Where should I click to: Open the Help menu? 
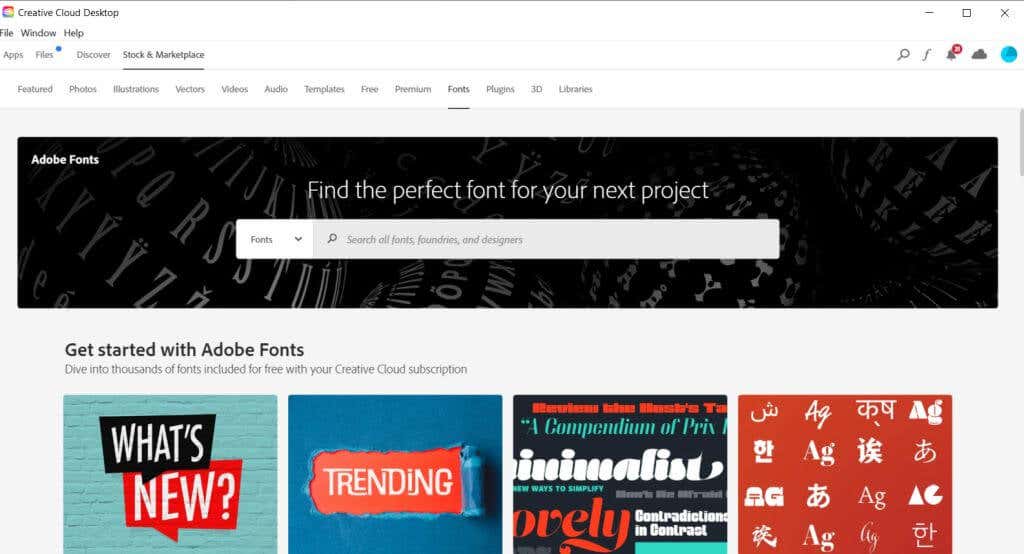74,33
